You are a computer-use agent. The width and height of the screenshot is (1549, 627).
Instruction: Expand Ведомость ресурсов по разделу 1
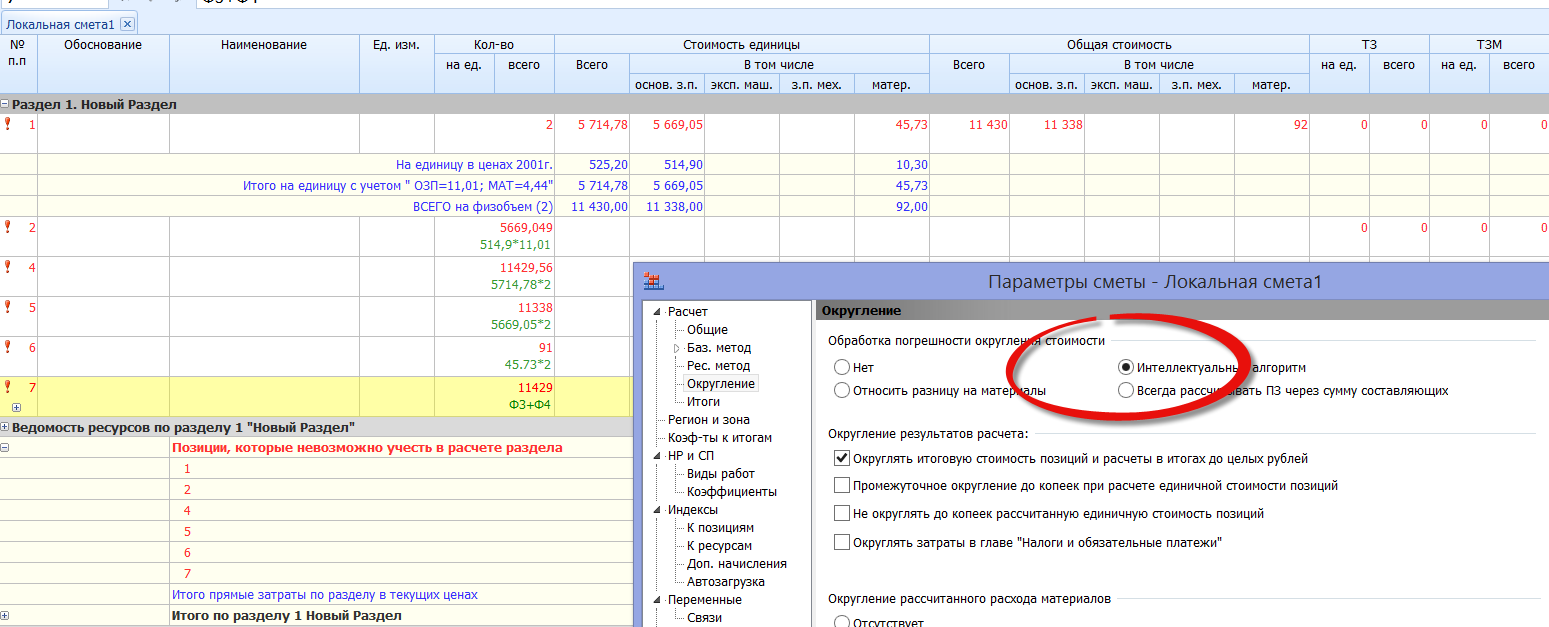click(x=5, y=427)
